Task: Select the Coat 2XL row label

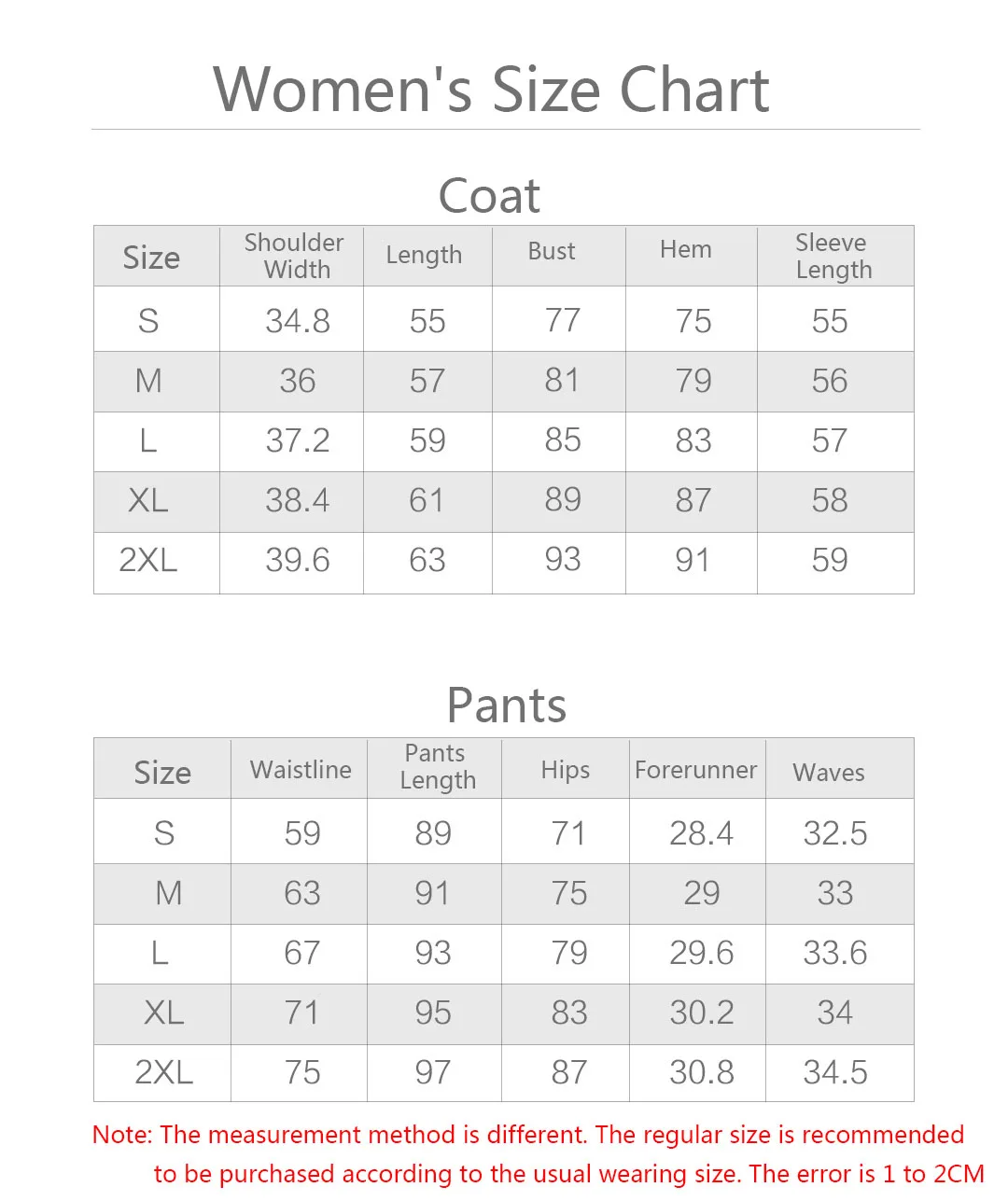Action: [148, 560]
